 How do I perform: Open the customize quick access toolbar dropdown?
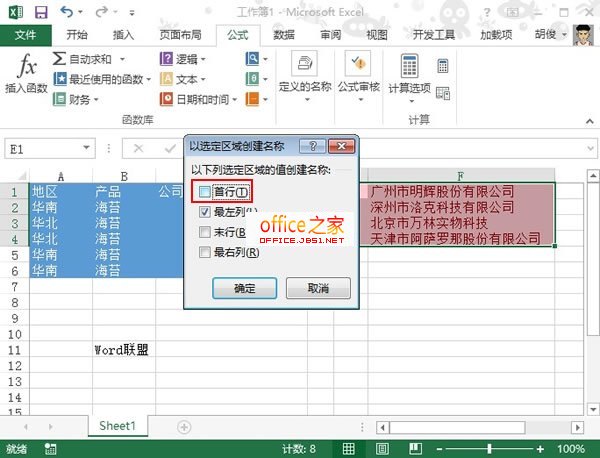(132, 13)
